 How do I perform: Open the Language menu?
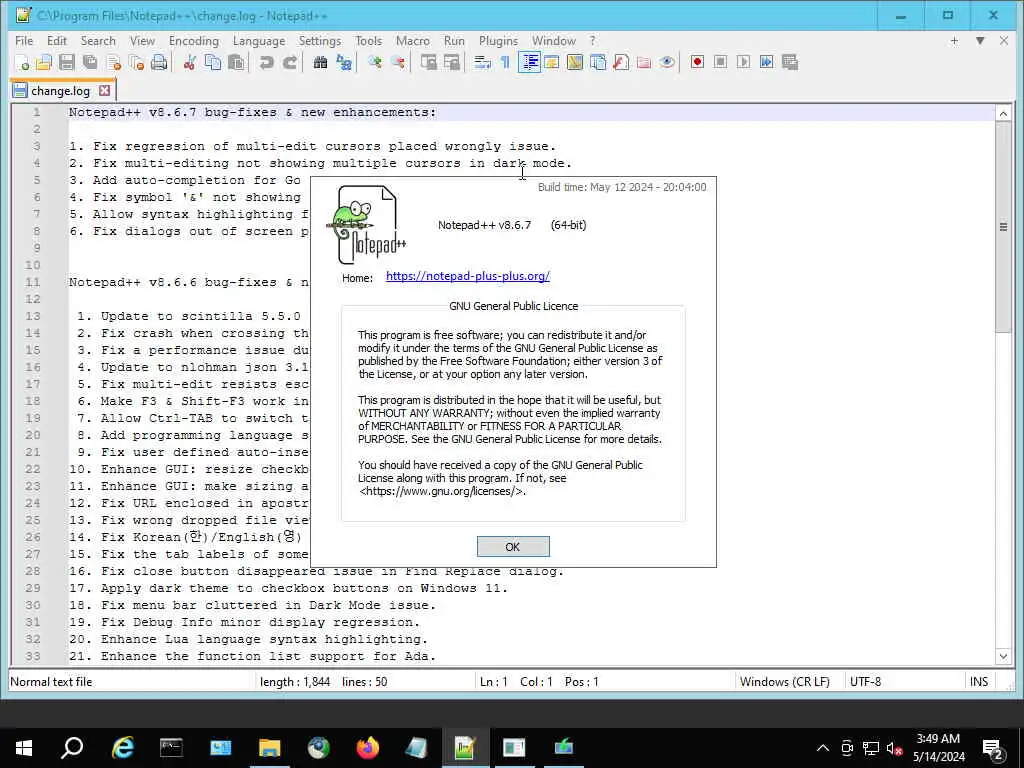coord(259,40)
